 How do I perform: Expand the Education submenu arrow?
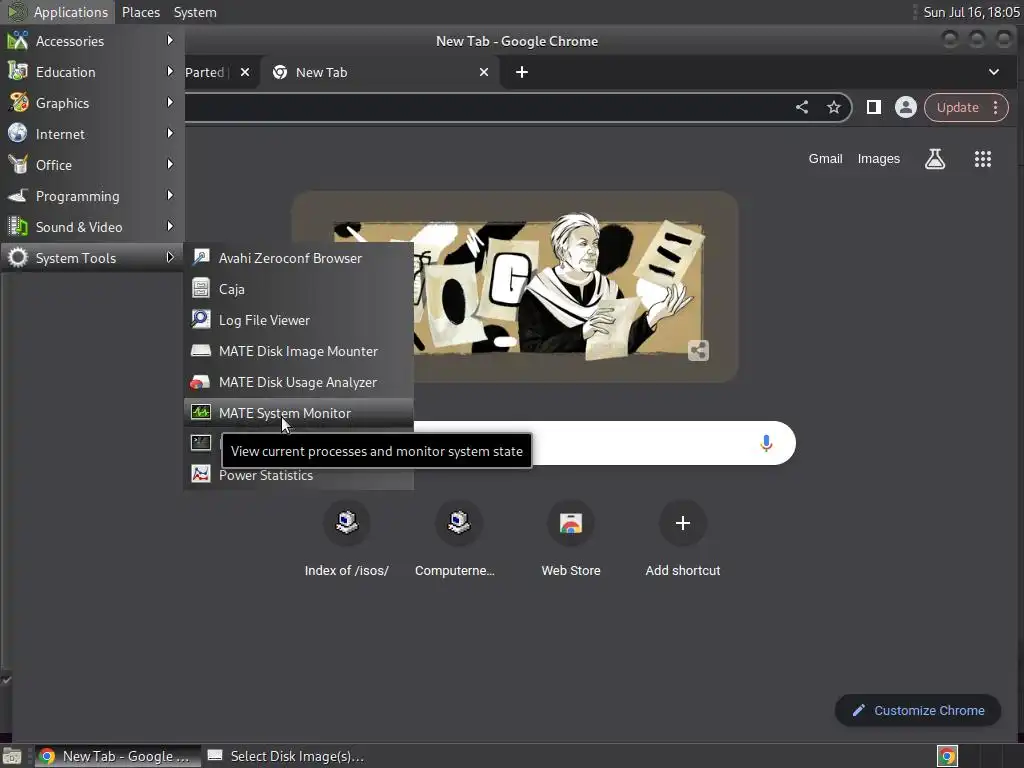170,71
